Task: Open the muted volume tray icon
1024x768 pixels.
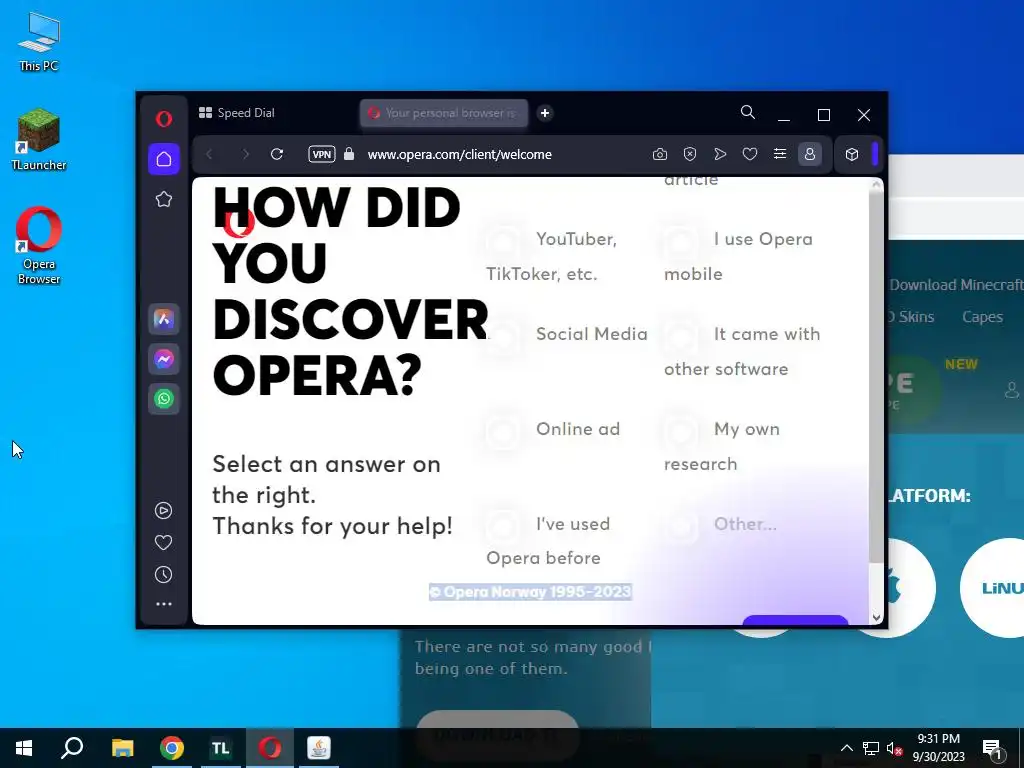Action: (x=894, y=748)
